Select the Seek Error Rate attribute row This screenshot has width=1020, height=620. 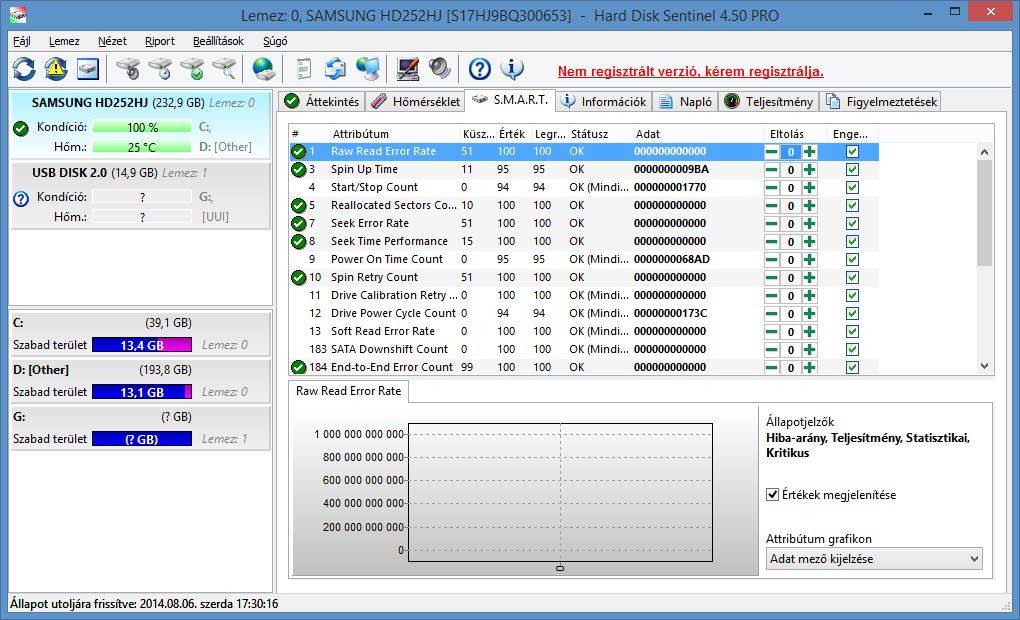coord(584,223)
